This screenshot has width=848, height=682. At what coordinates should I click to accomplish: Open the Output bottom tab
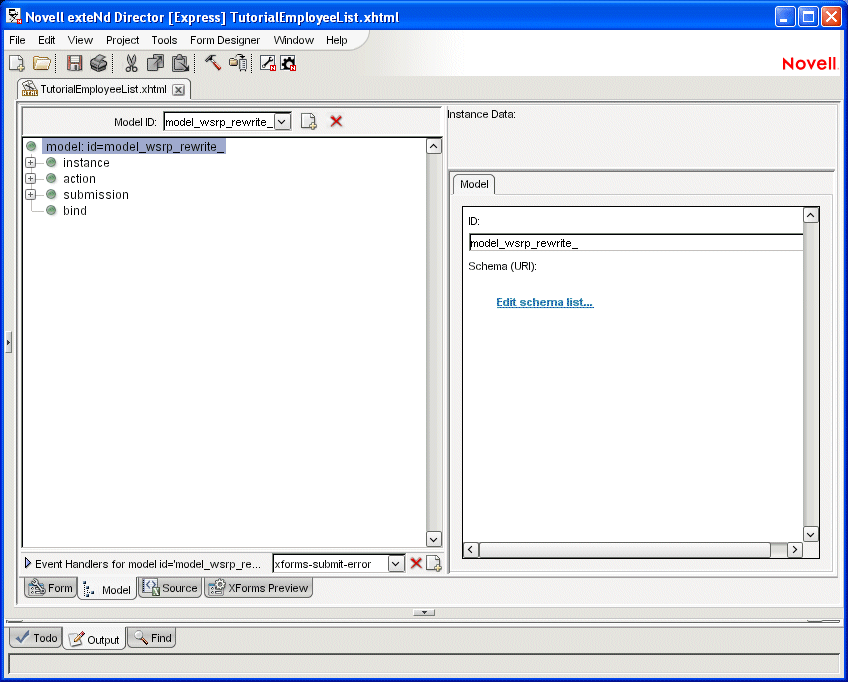94,639
